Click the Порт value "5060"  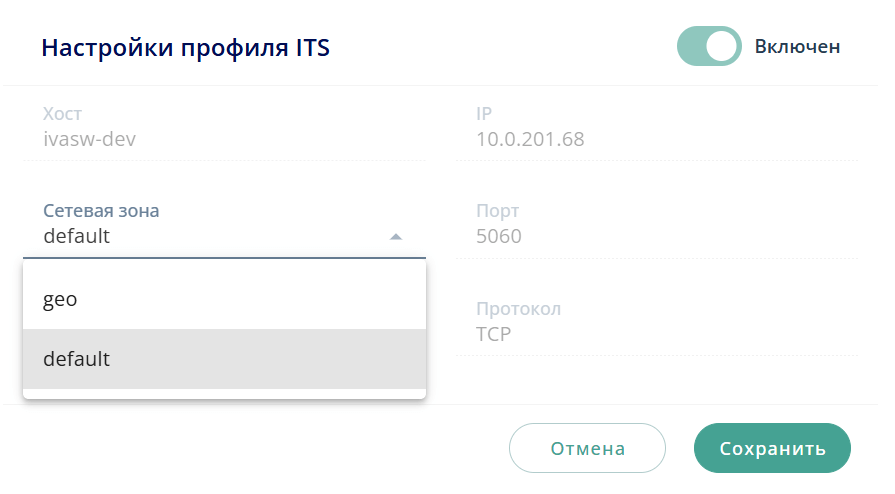pos(499,237)
